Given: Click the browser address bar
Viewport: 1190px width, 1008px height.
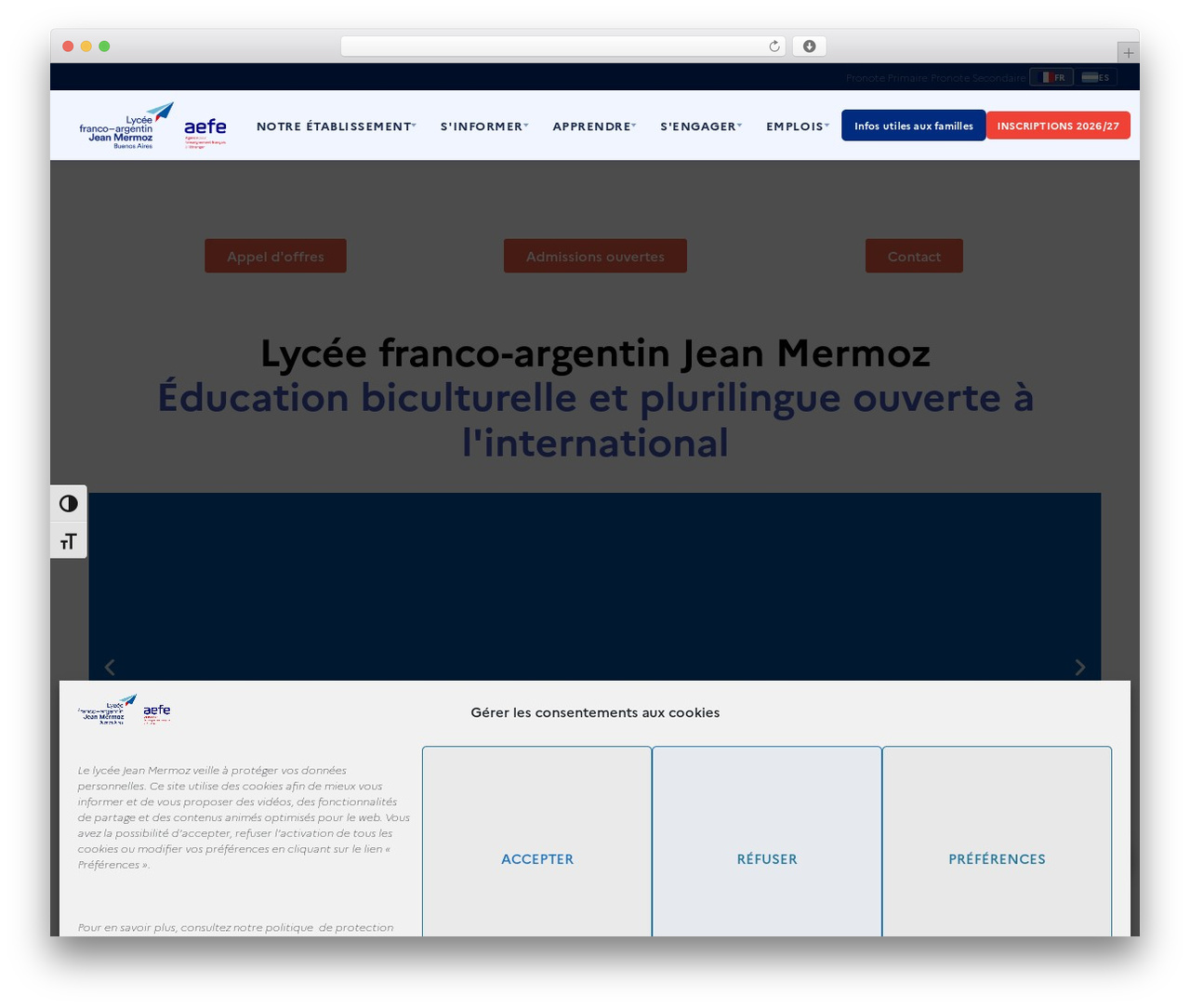Looking at the screenshot, I should 563,46.
